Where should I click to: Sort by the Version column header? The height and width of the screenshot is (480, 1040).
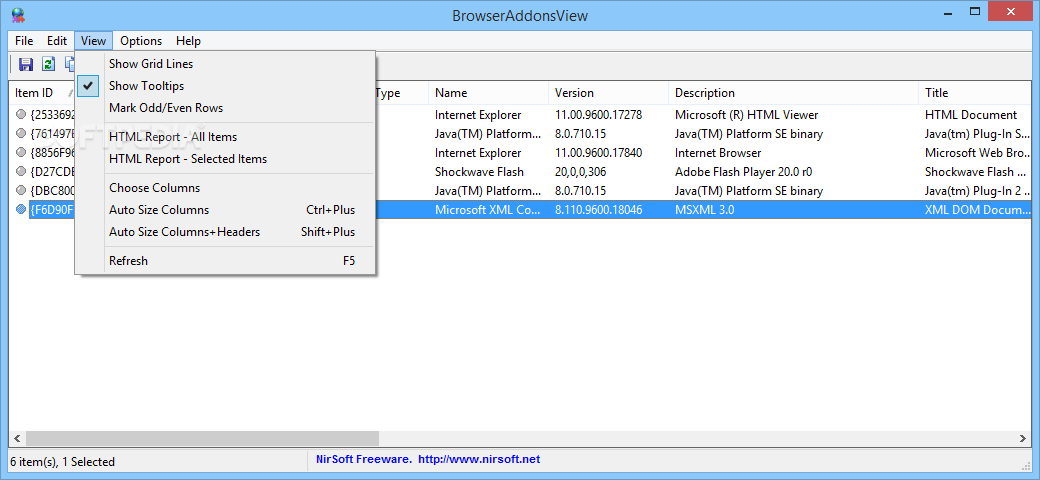608,93
